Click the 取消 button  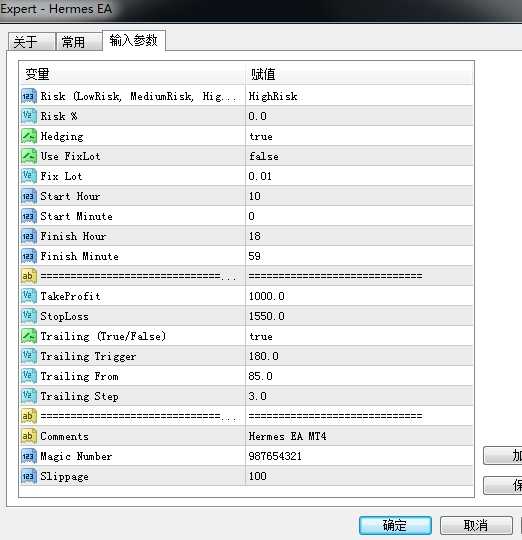click(x=476, y=526)
